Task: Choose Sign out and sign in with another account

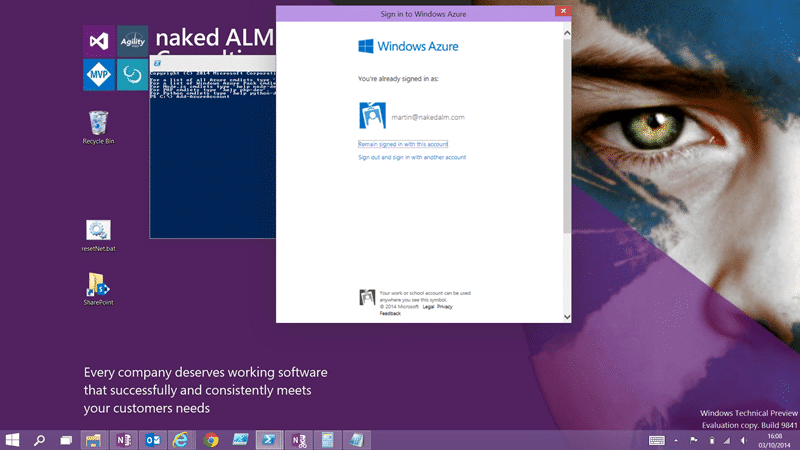Action: point(412,158)
